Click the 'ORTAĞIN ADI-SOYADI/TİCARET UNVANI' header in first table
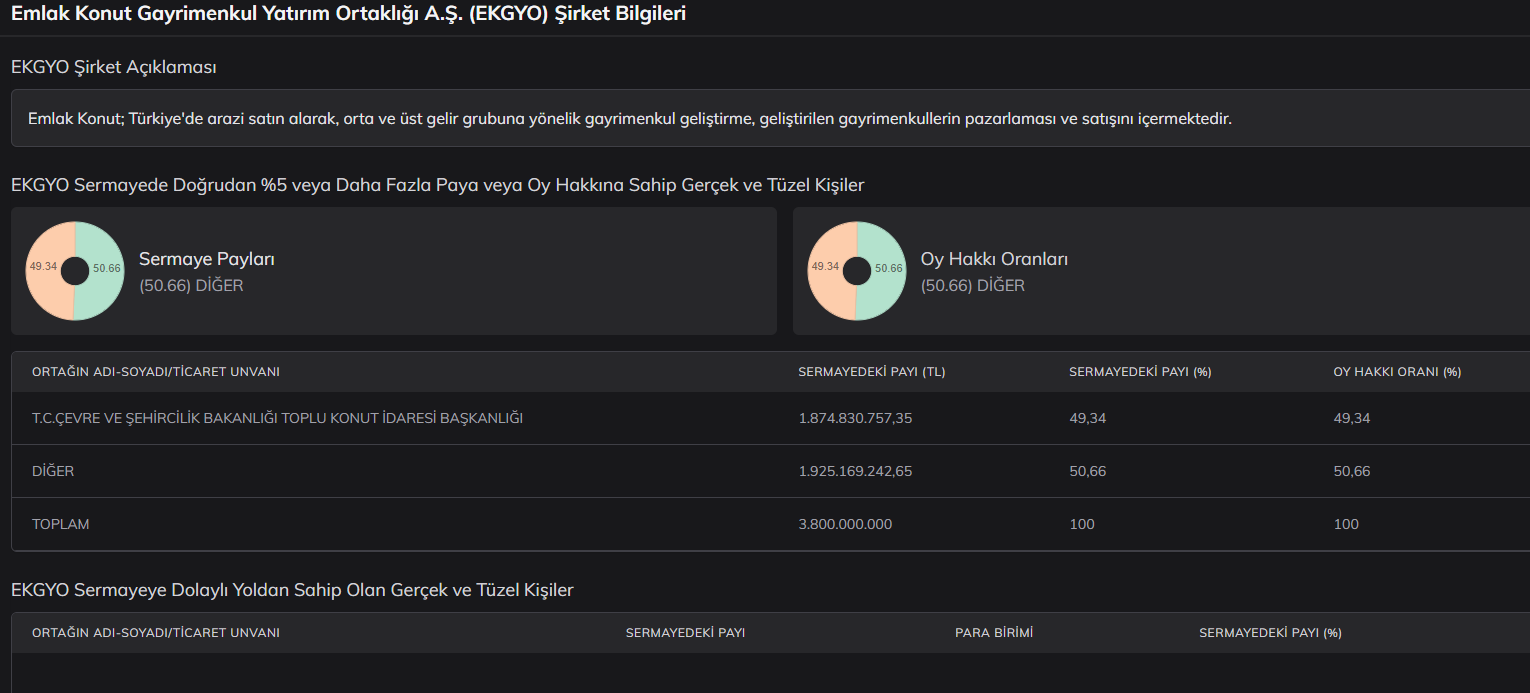The width and height of the screenshot is (1530, 693). pyautogui.click(x=156, y=372)
